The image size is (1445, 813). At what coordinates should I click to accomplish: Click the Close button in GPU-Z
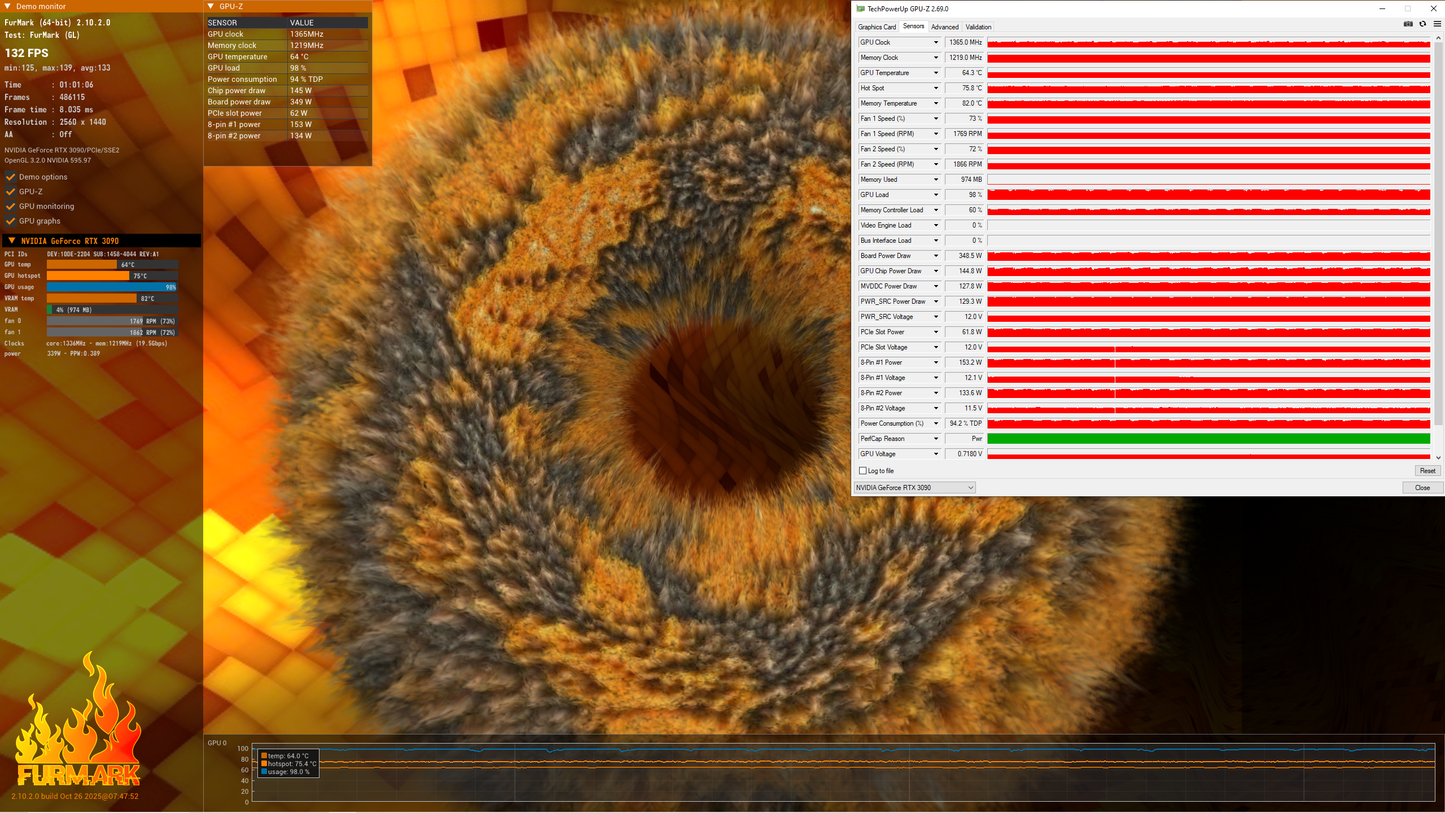pyautogui.click(x=1422, y=488)
